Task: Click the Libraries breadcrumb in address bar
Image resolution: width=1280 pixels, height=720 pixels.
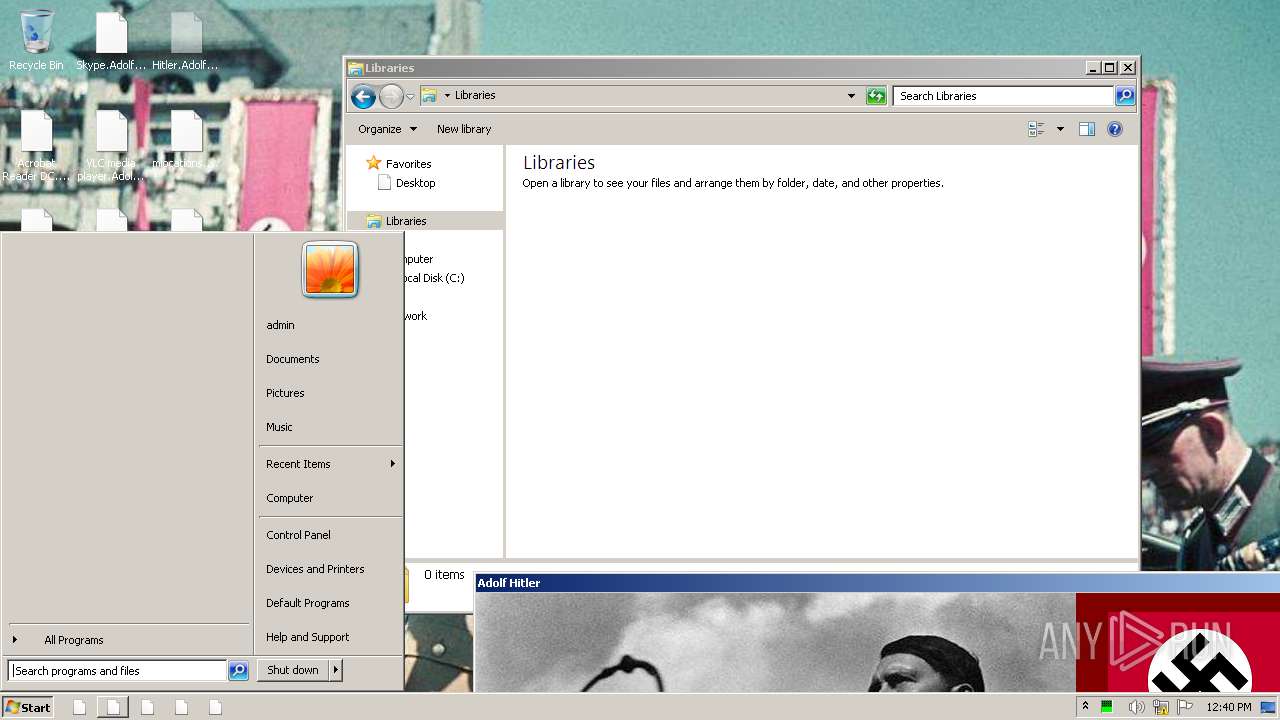Action: [475, 95]
